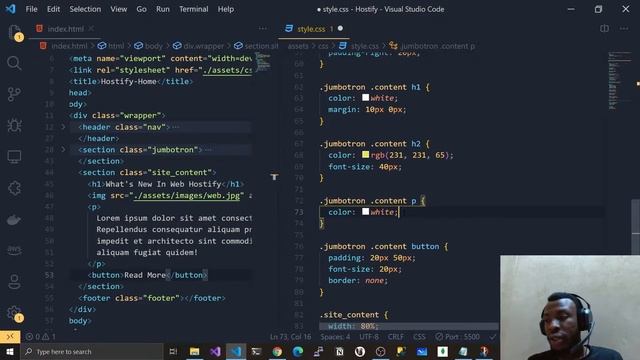Open the Source Control view
The height and width of the screenshot is (360, 640).
(14, 94)
